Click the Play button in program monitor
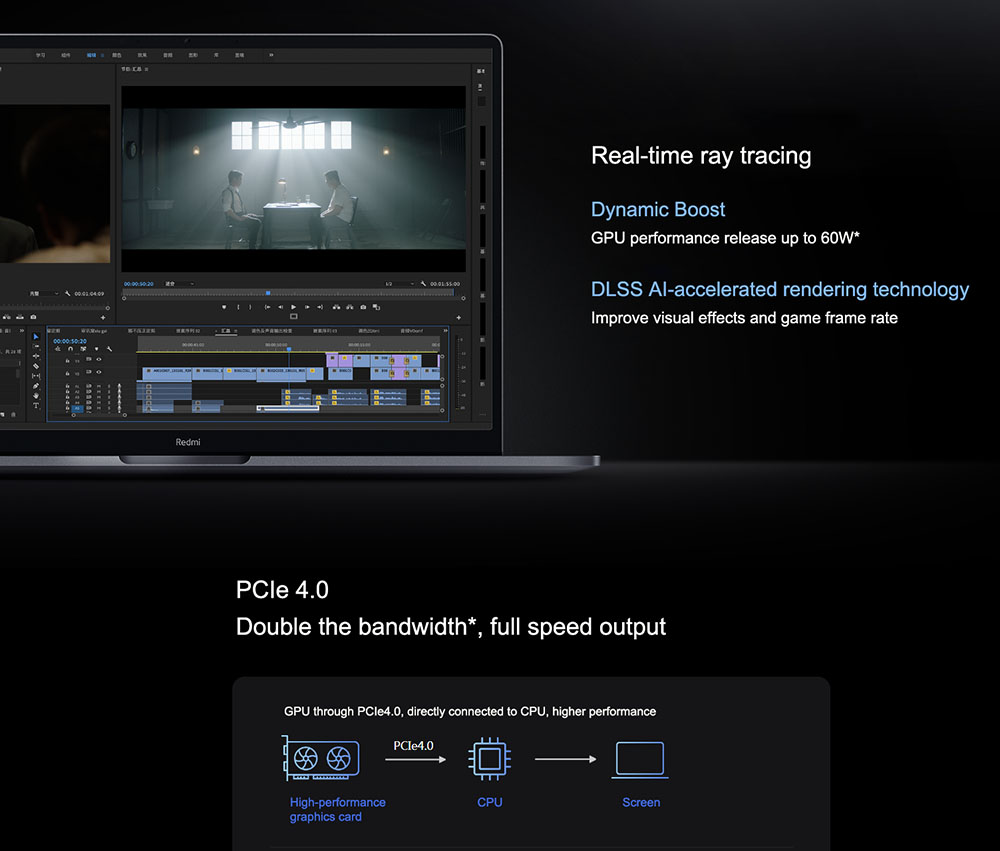The width and height of the screenshot is (1000, 851). click(x=293, y=307)
